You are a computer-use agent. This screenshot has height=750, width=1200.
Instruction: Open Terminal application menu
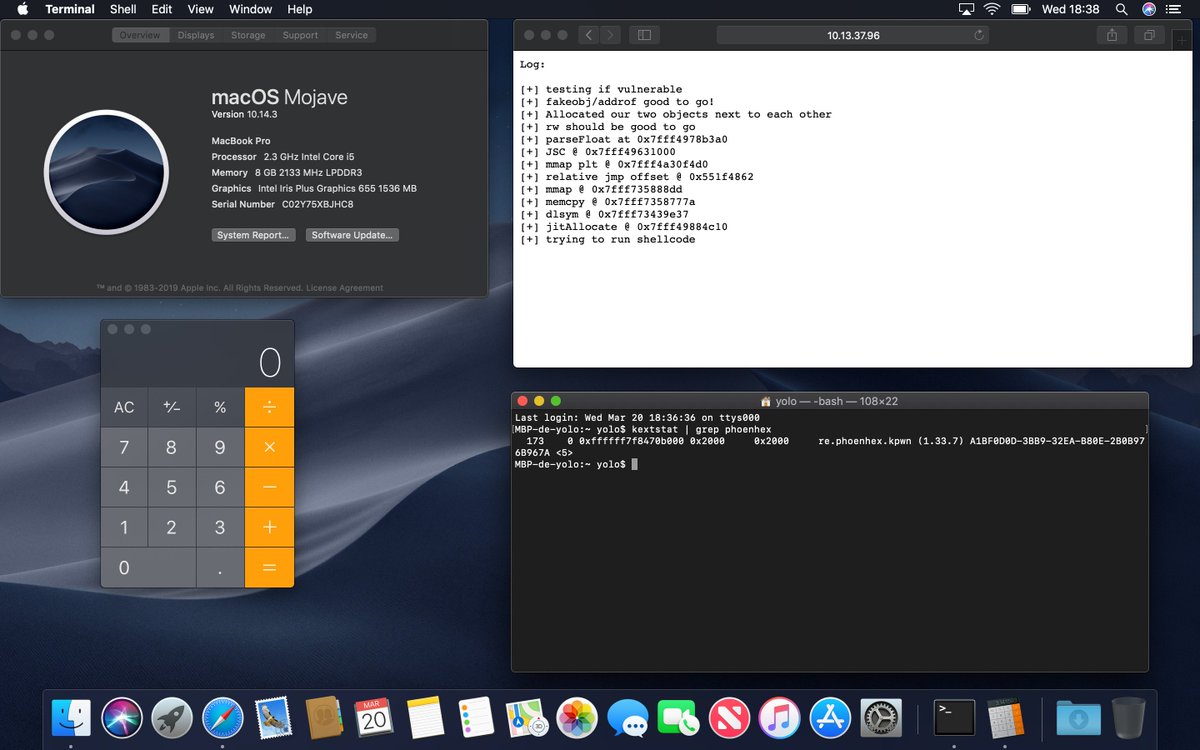coord(70,9)
